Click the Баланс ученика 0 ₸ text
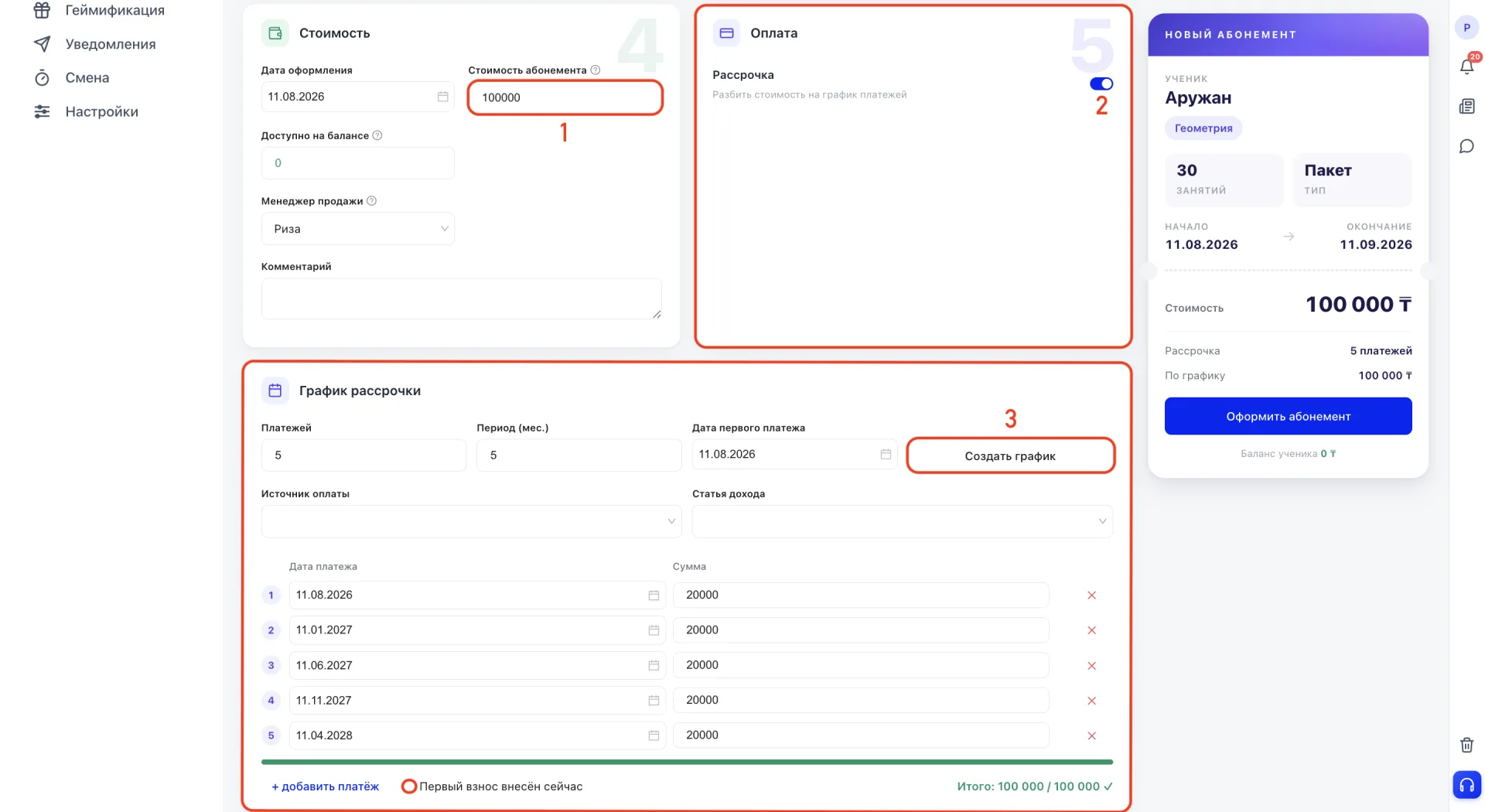This screenshot has width=1485, height=812. pos(1289,454)
